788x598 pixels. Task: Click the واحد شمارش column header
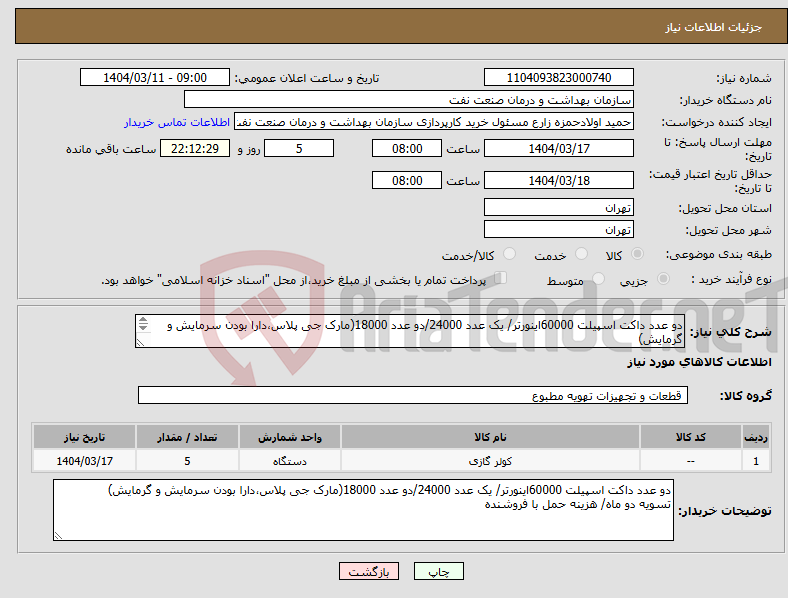[290, 437]
